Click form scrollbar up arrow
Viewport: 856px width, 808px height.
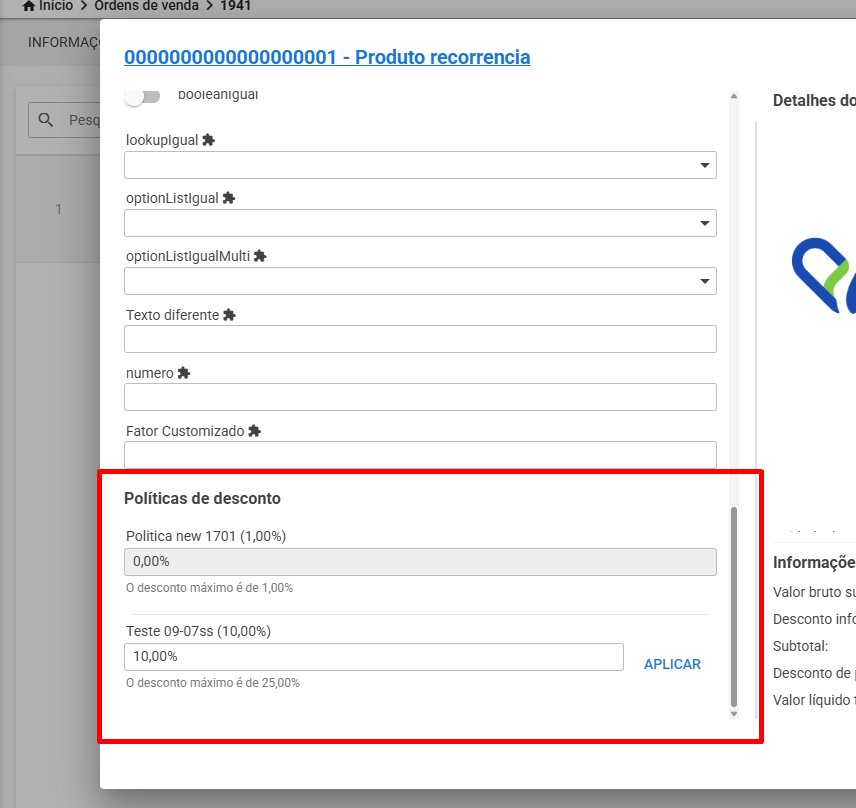click(x=734, y=97)
